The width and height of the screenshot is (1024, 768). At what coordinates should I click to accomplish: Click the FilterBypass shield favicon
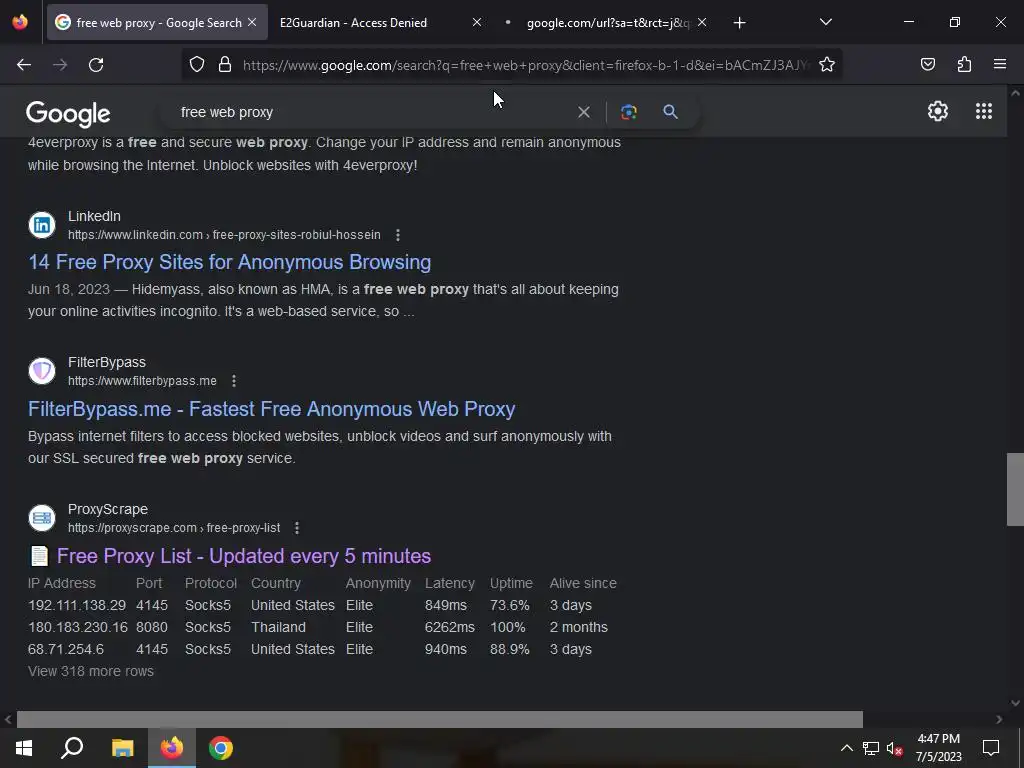42,371
